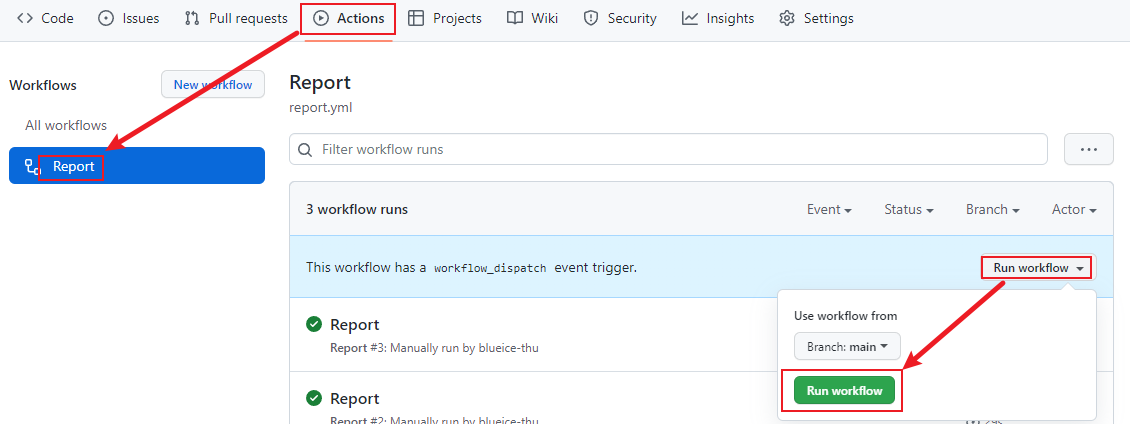This screenshot has width=1130, height=424.
Task: Switch to the Actions tab
Action: click(348, 19)
